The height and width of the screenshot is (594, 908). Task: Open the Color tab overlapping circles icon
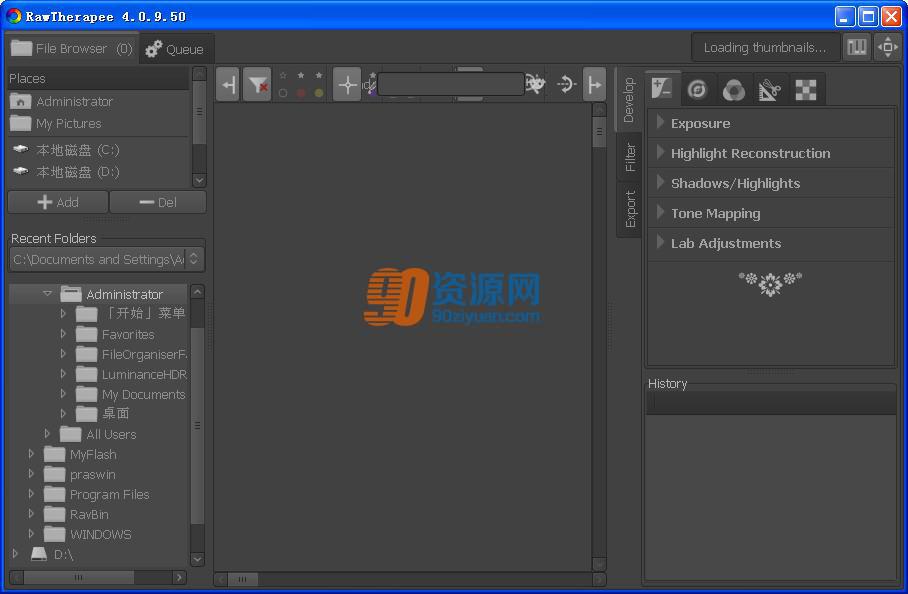point(734,90)
